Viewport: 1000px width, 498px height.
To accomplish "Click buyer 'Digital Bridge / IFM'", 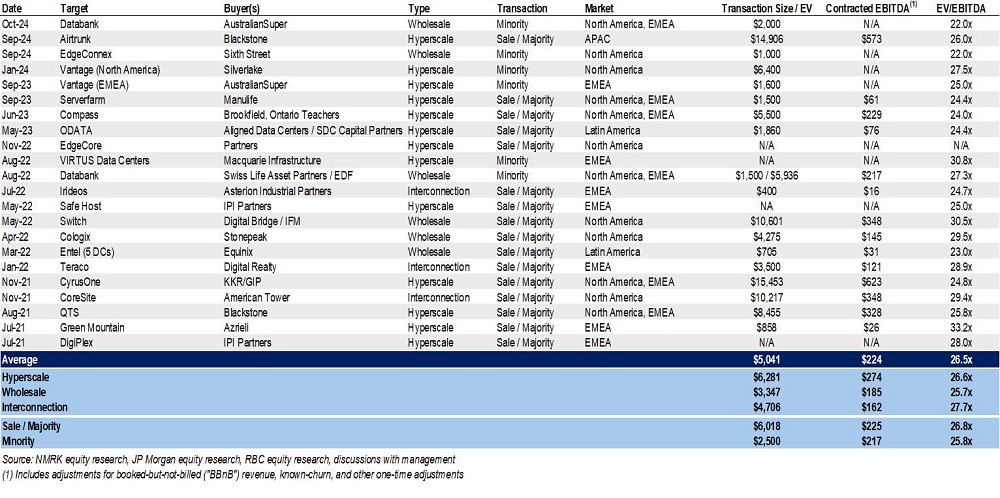I will click(263, 221).
